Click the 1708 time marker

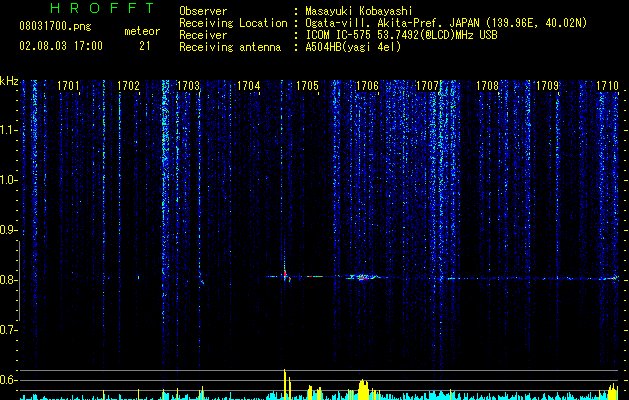(x=487, y=86)
